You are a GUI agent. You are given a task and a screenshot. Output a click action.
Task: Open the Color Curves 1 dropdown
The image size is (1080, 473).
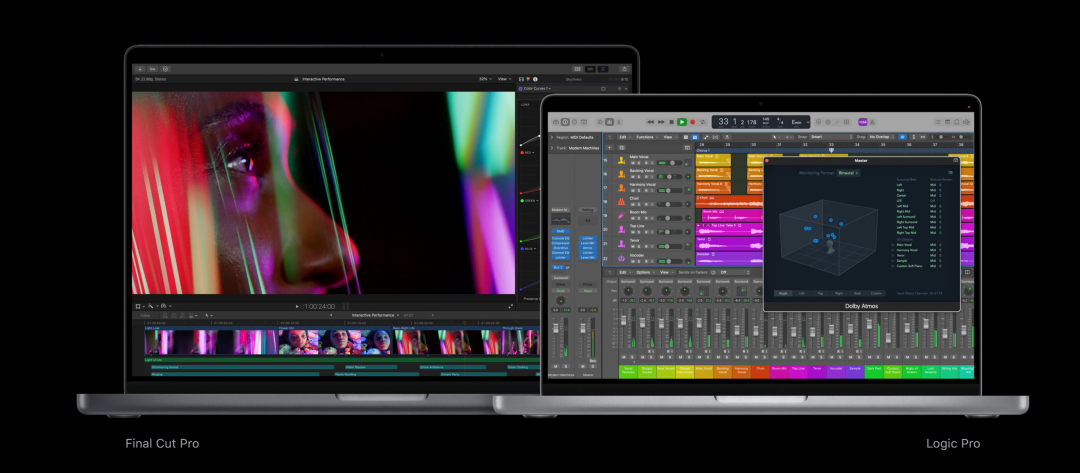(538, 89)
